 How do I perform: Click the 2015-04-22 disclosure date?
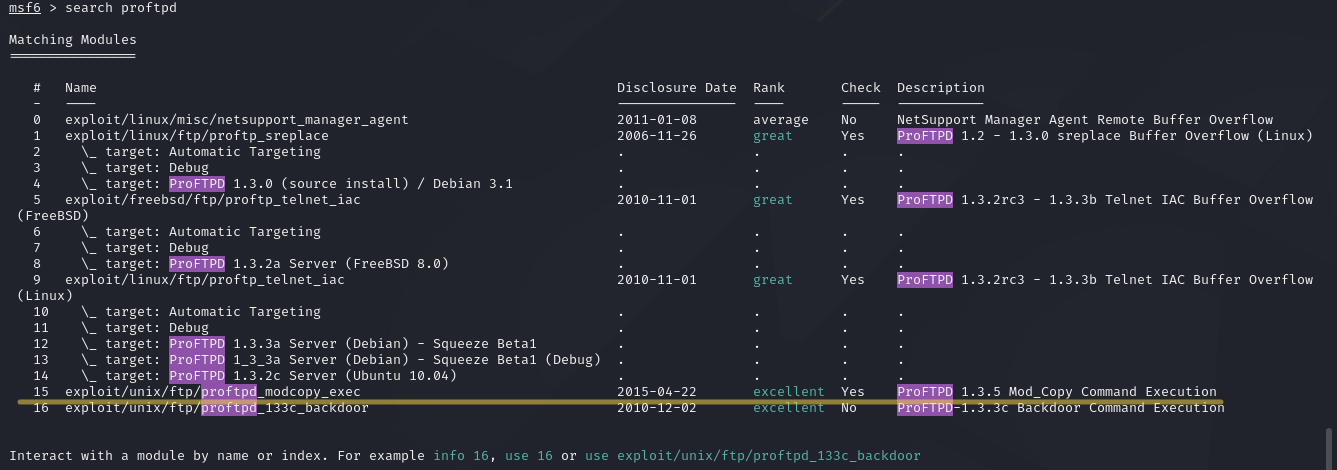click(x=657, y=392)
